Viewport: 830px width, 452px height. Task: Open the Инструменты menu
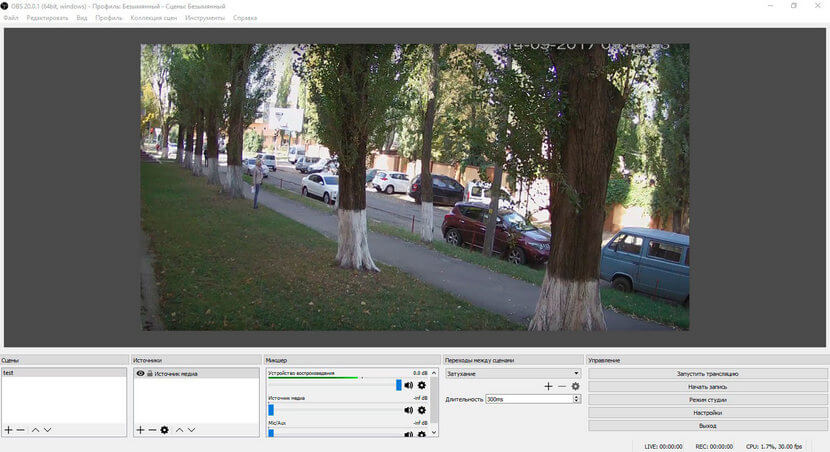(x=205, y=18)
